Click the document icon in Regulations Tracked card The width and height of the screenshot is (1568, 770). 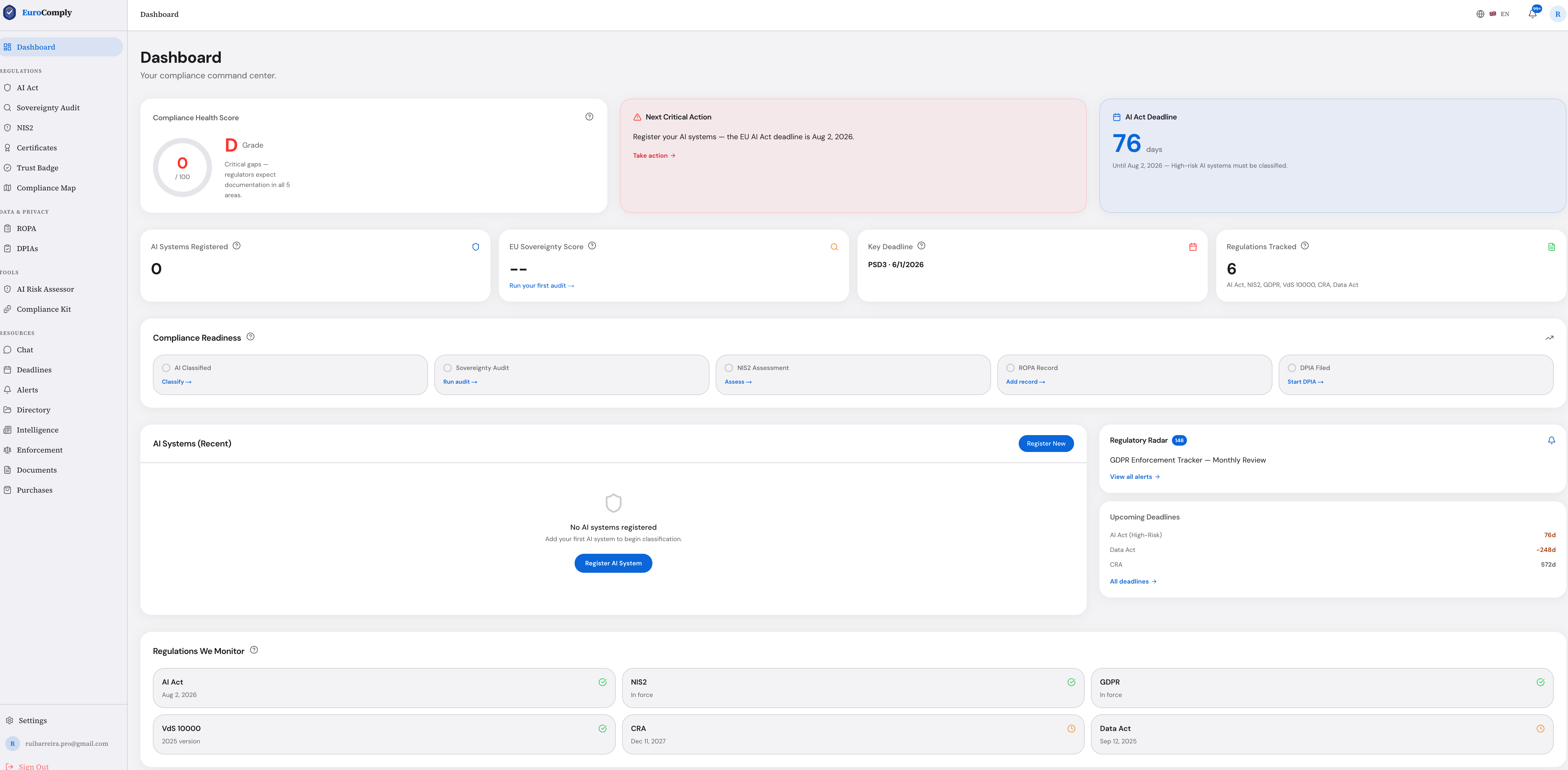[1552, 247]
